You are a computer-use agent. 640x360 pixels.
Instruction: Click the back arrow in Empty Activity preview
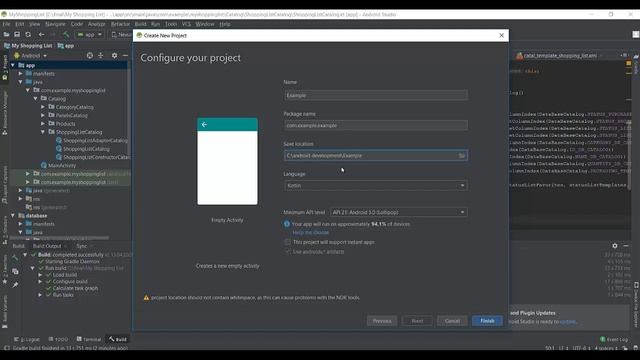(x=204, y=124)
